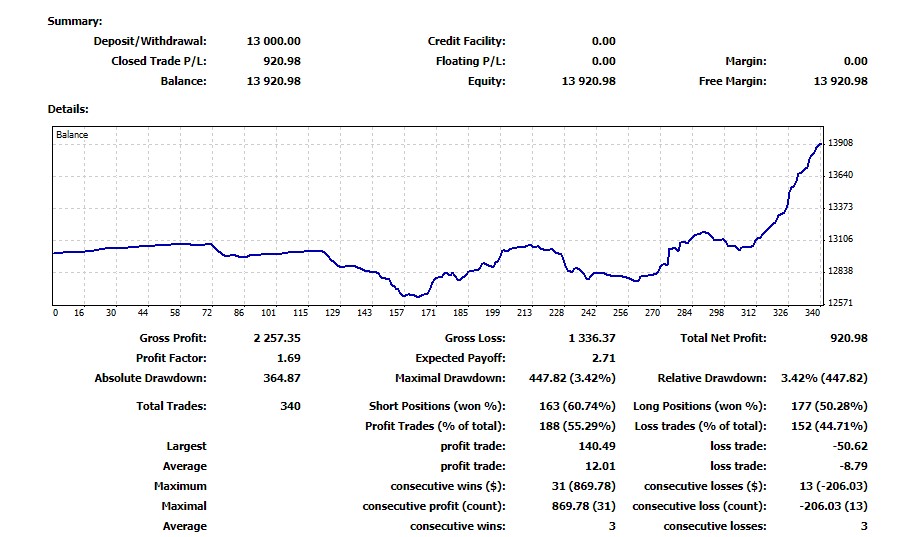Select the Total Net Profit value
The width and height of the screenshot is (919, 537).
click(848, 338)
